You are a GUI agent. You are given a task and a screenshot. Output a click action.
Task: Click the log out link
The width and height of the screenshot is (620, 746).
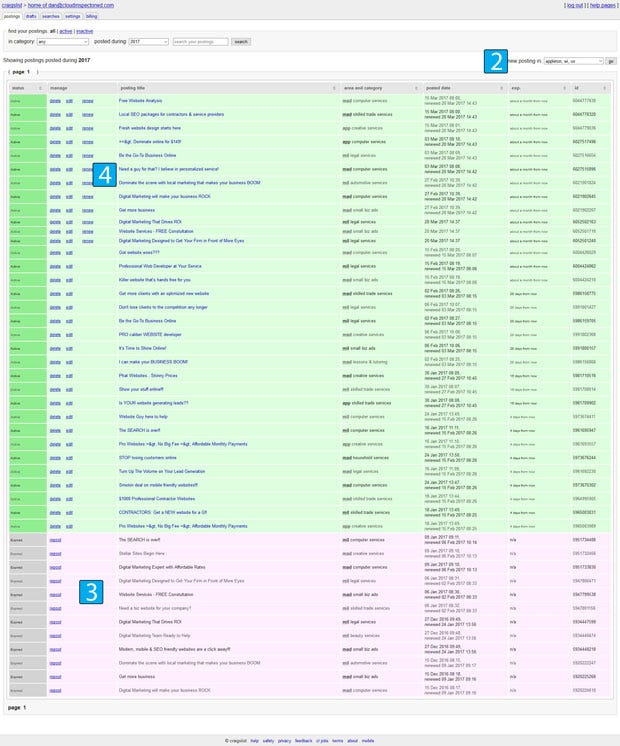575,5
